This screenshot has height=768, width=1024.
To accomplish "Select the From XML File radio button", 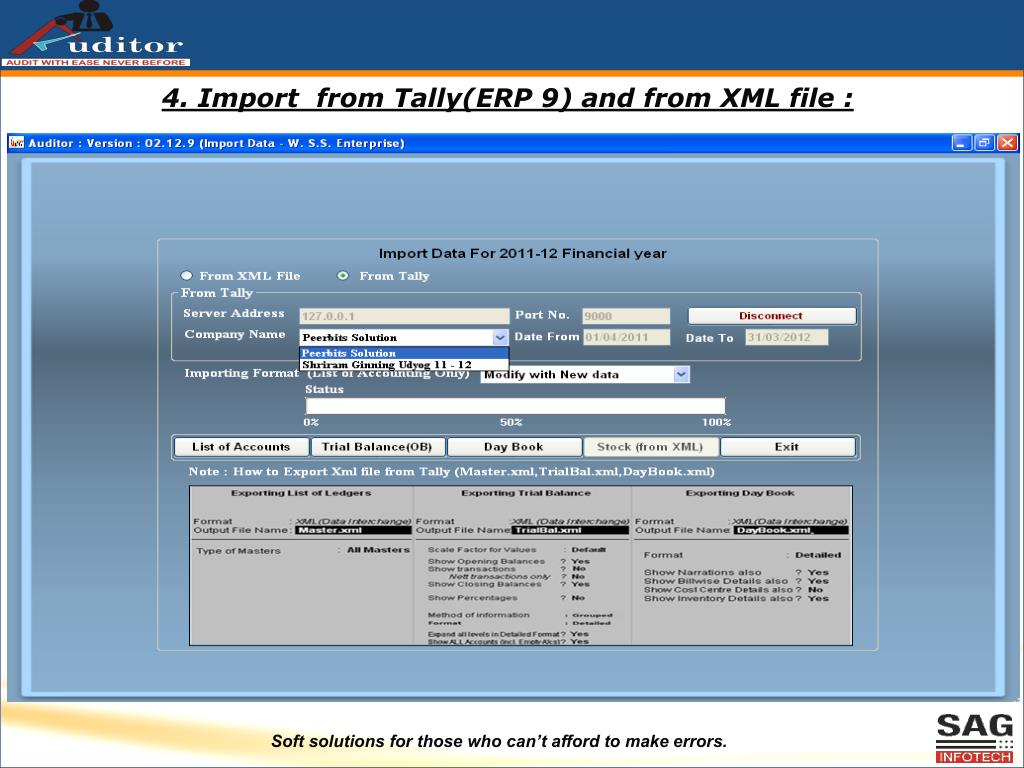I will [187, 276].
